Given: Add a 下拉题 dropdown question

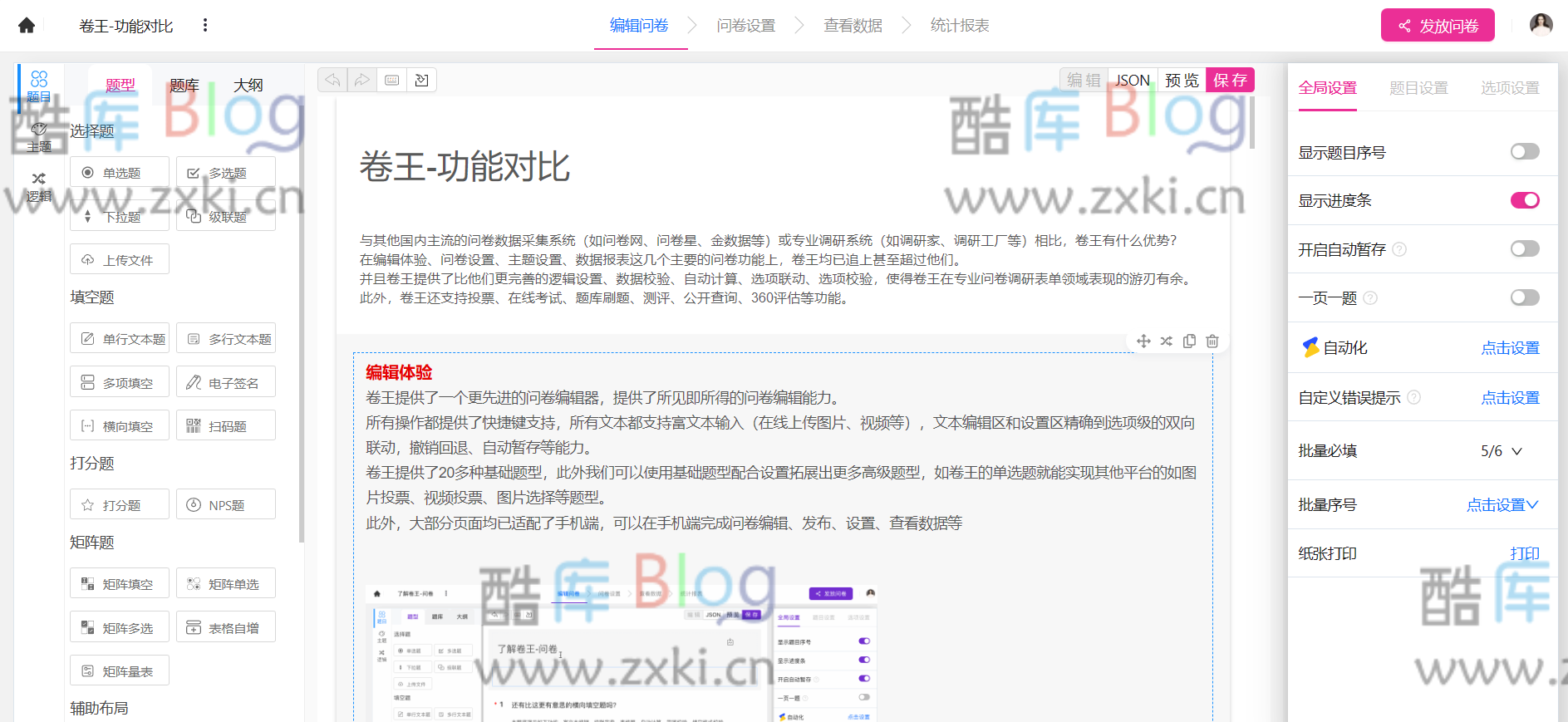Looking at the screenshot, I should tap(120, 216).
